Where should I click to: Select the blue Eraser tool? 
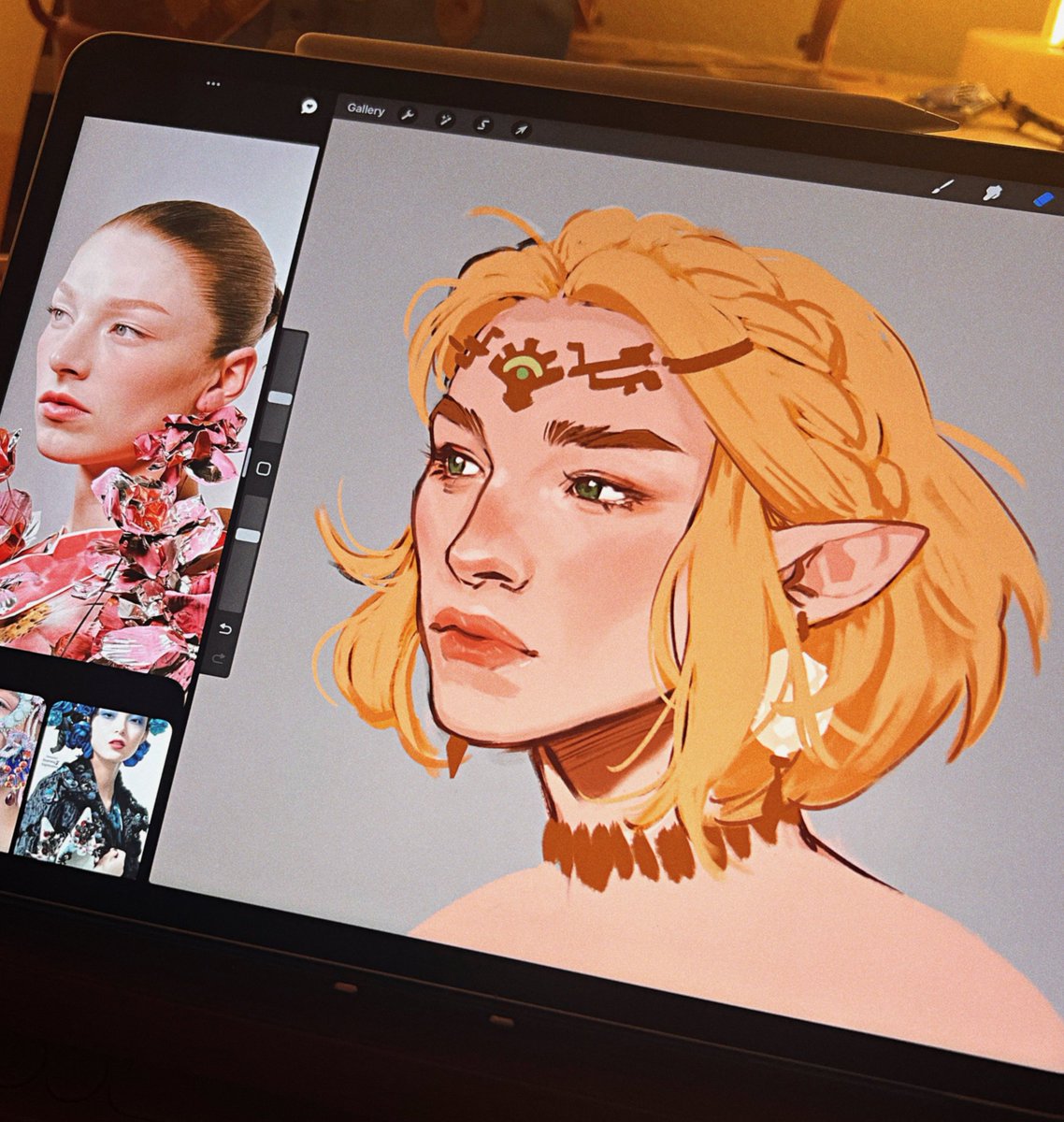(1043, 199)
